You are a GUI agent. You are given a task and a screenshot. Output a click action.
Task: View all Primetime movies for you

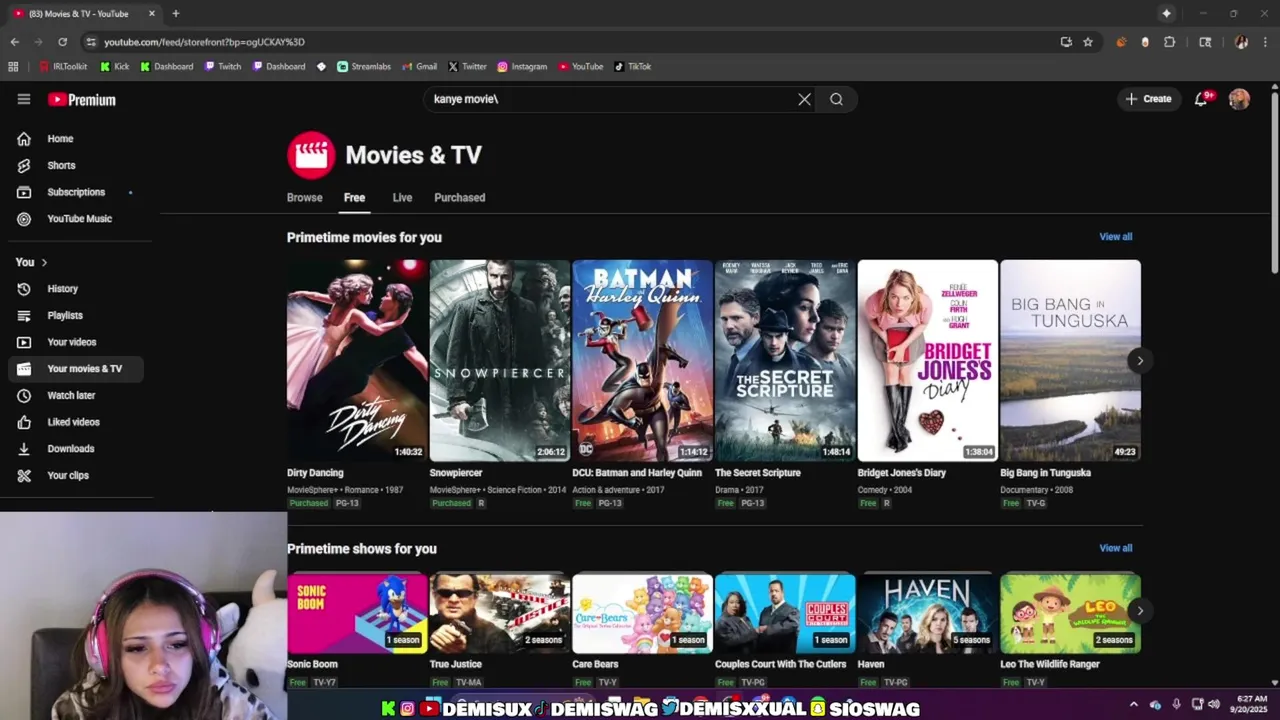point(1115,237)
